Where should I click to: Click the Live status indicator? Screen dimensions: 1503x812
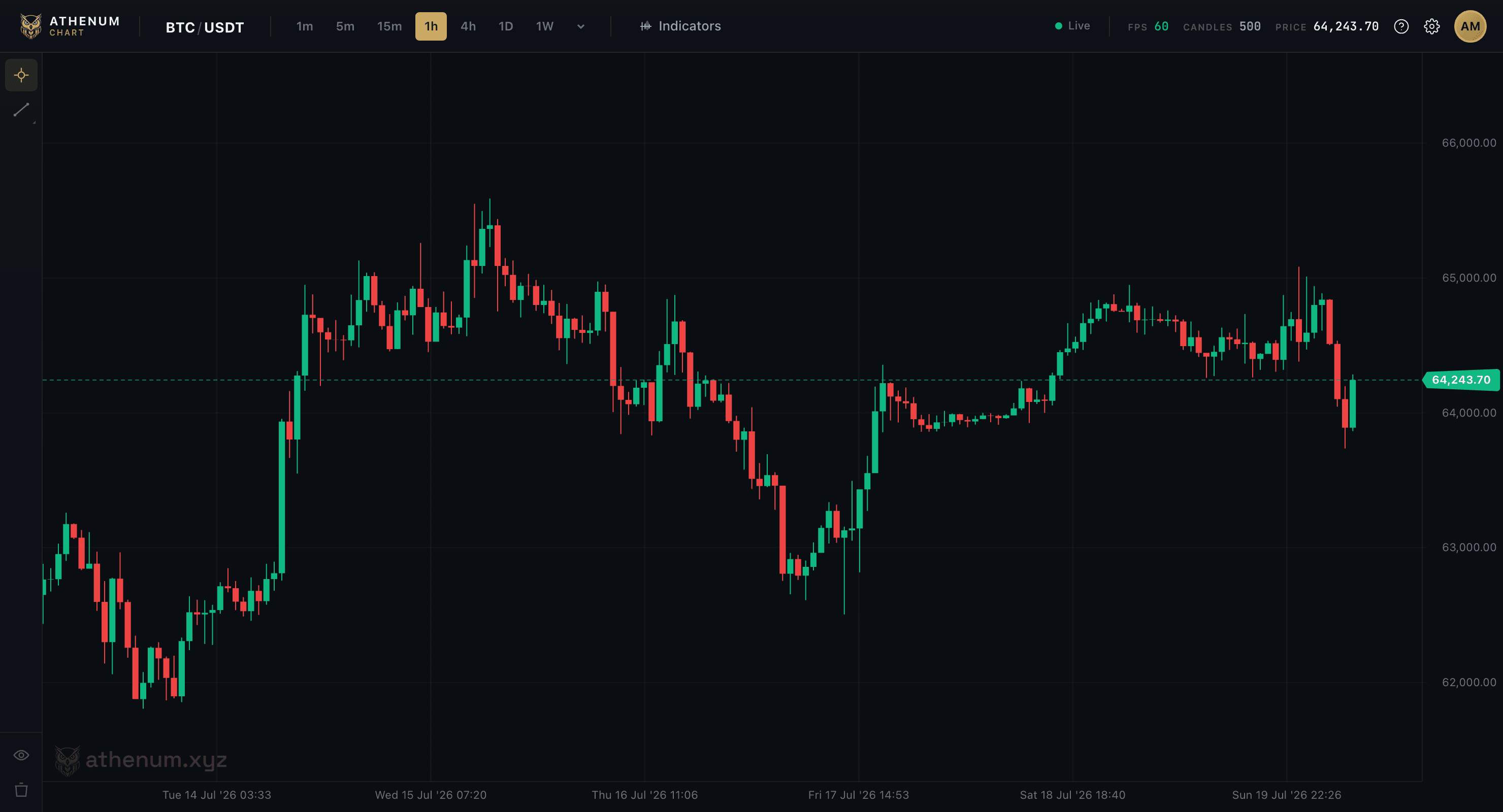click(x=1072, y=26)
